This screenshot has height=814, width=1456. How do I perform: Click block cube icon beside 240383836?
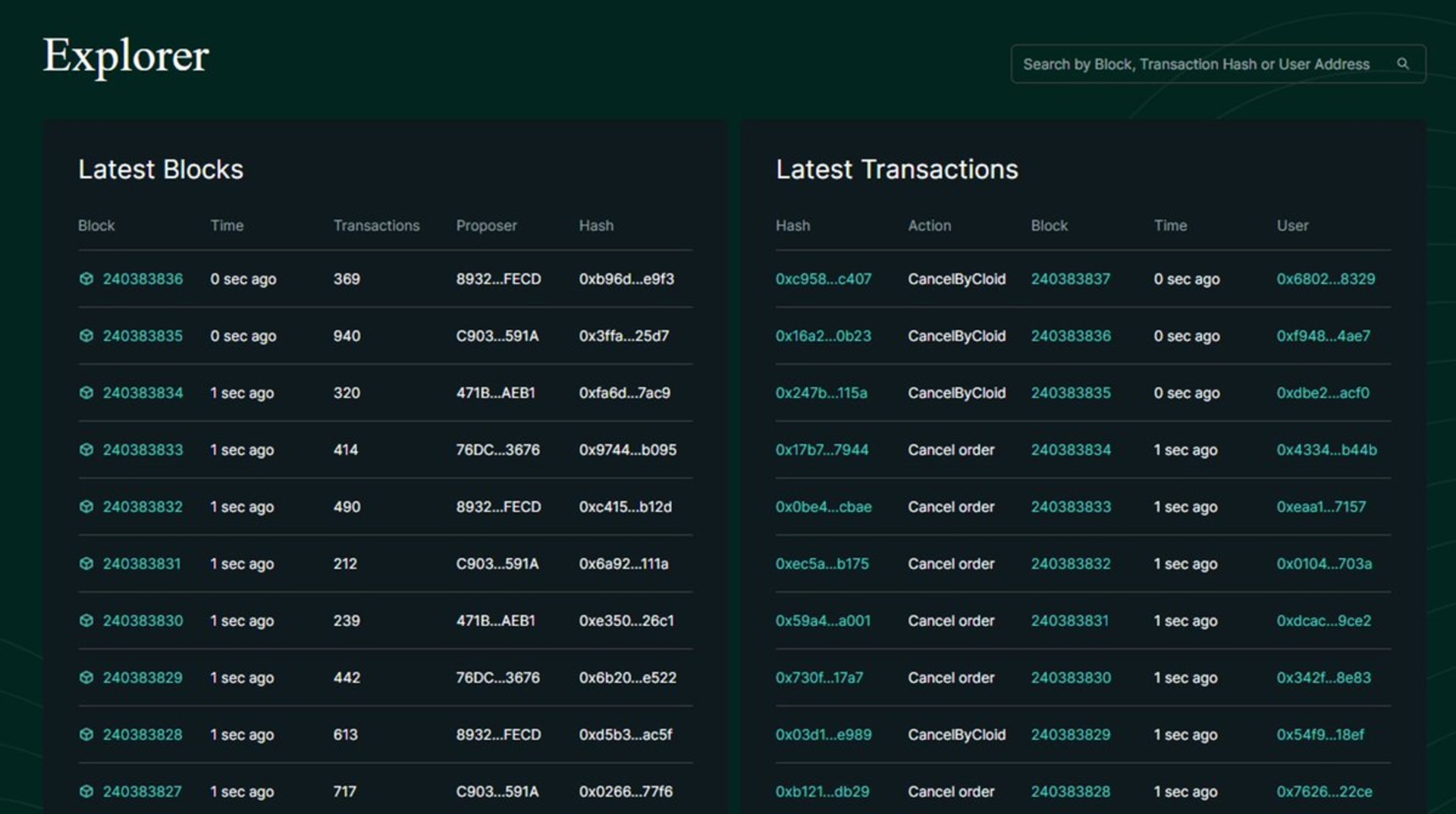pos(86,279)
